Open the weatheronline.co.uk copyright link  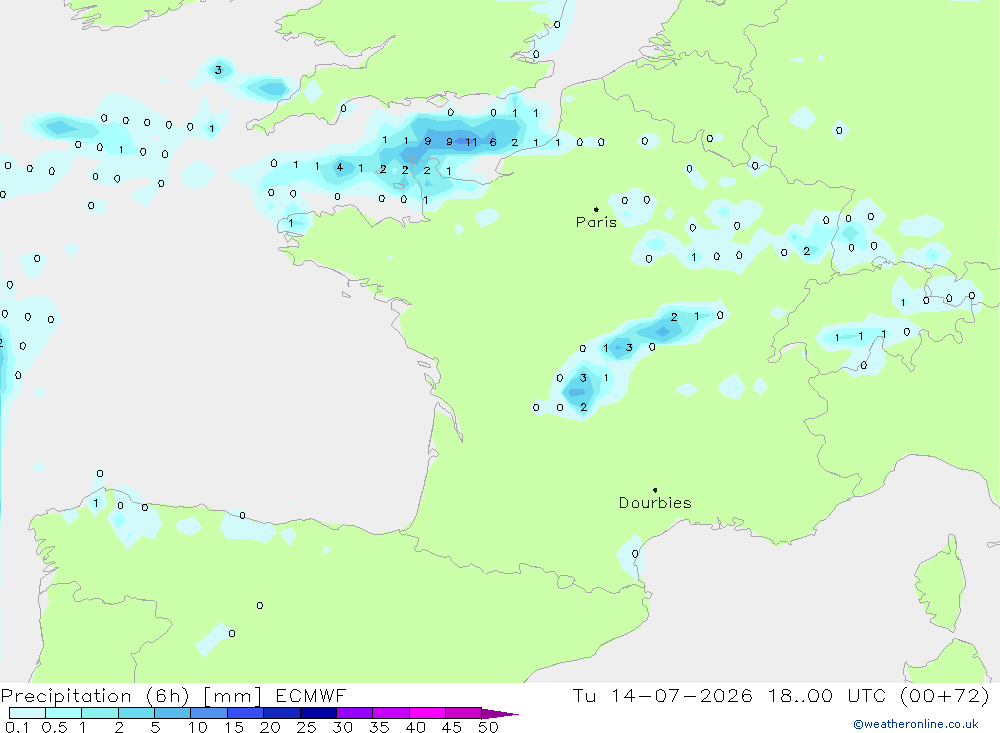pyautogui.click(x=915, y=724)
